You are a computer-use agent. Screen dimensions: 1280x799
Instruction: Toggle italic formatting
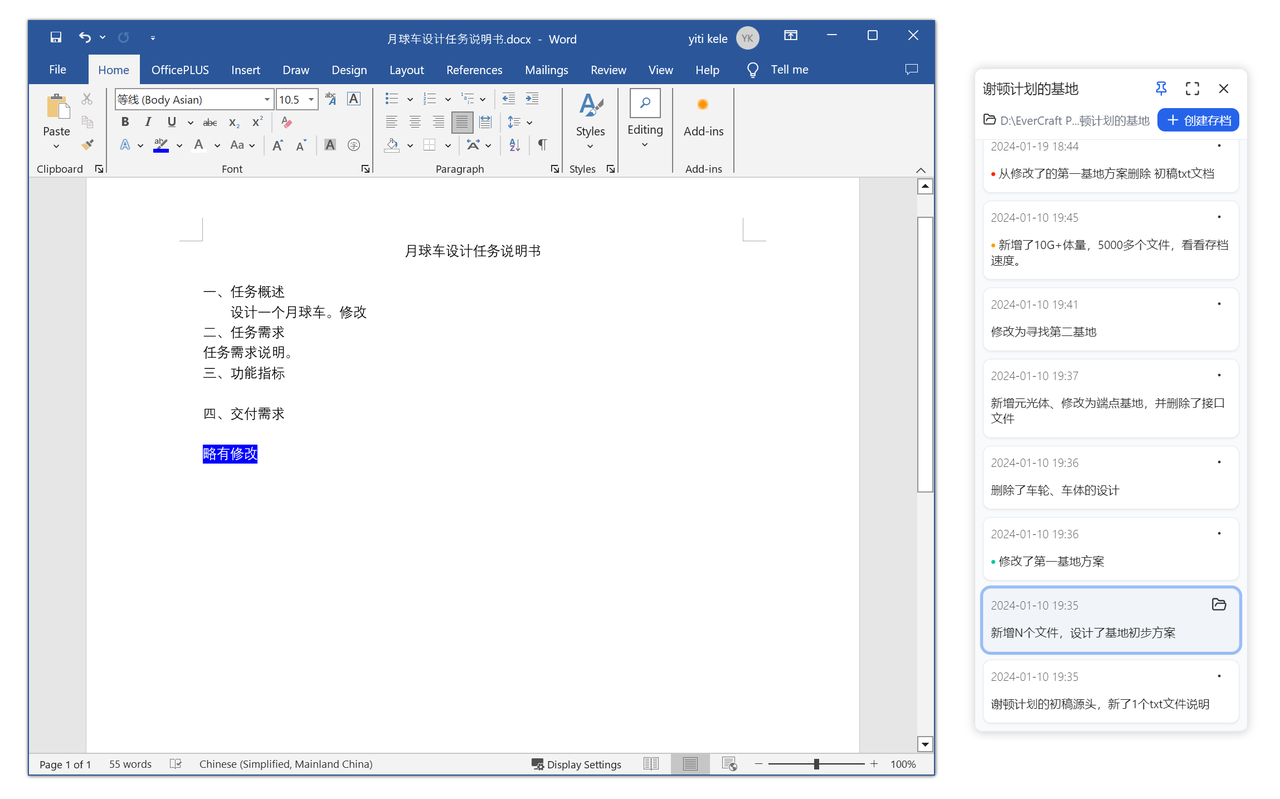pos(148,122)
